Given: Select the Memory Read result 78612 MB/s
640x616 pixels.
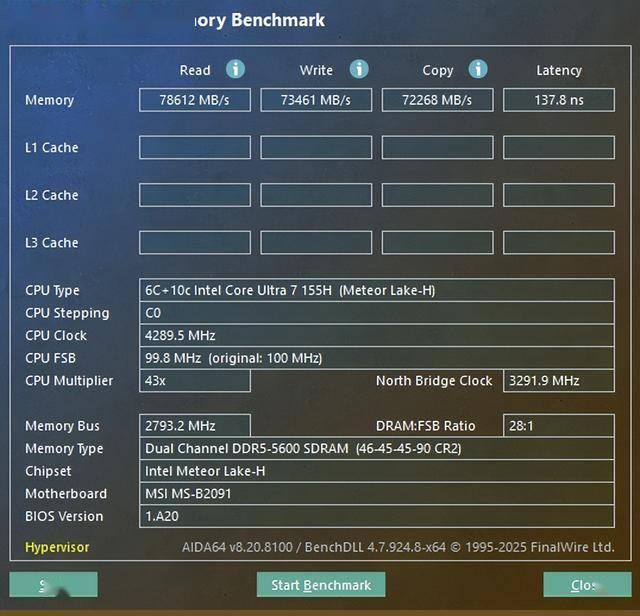Looking at the screenshot, I should point(195,100).
